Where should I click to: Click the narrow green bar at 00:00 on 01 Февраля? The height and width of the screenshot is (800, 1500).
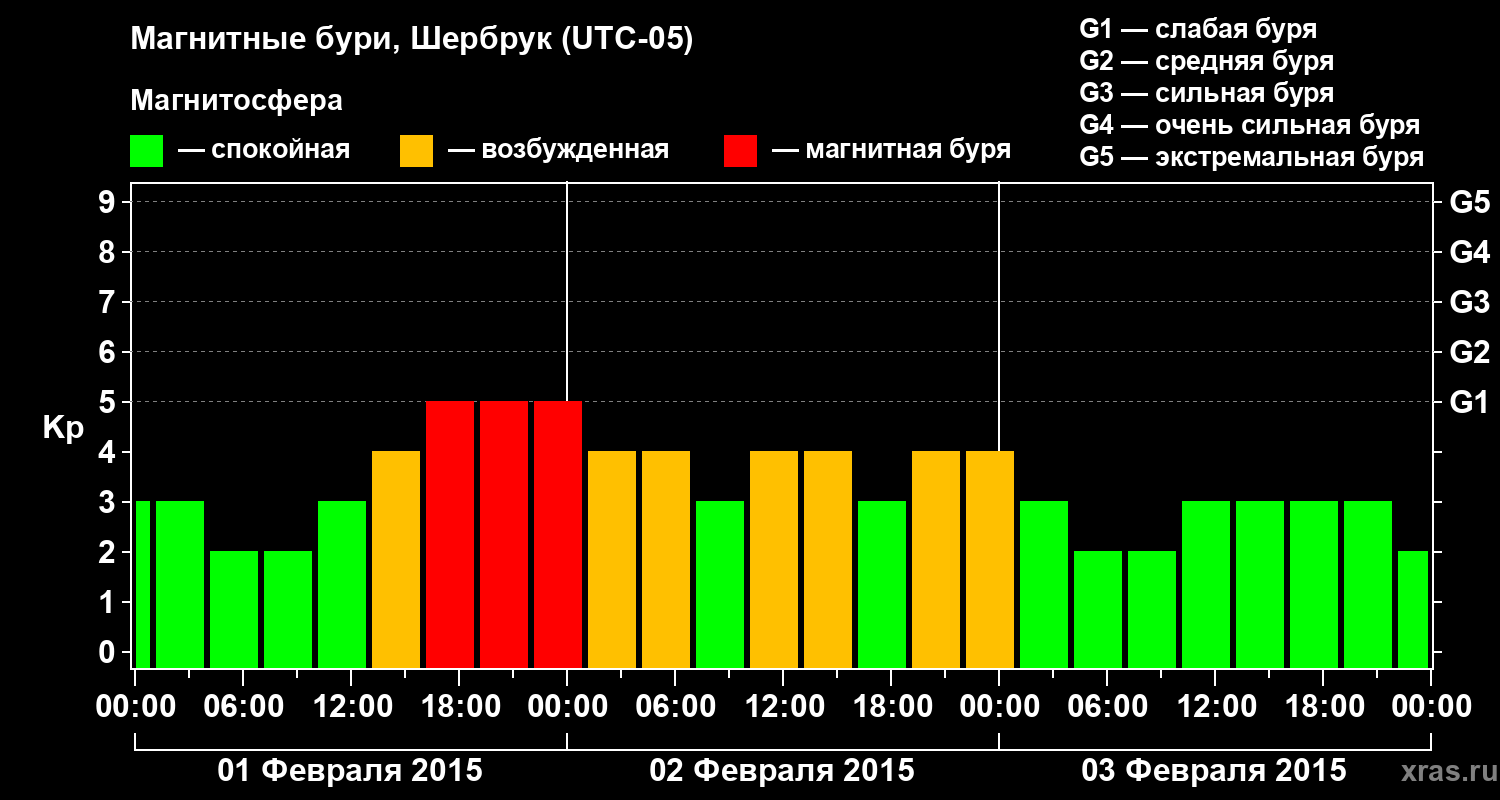[142, 584]
